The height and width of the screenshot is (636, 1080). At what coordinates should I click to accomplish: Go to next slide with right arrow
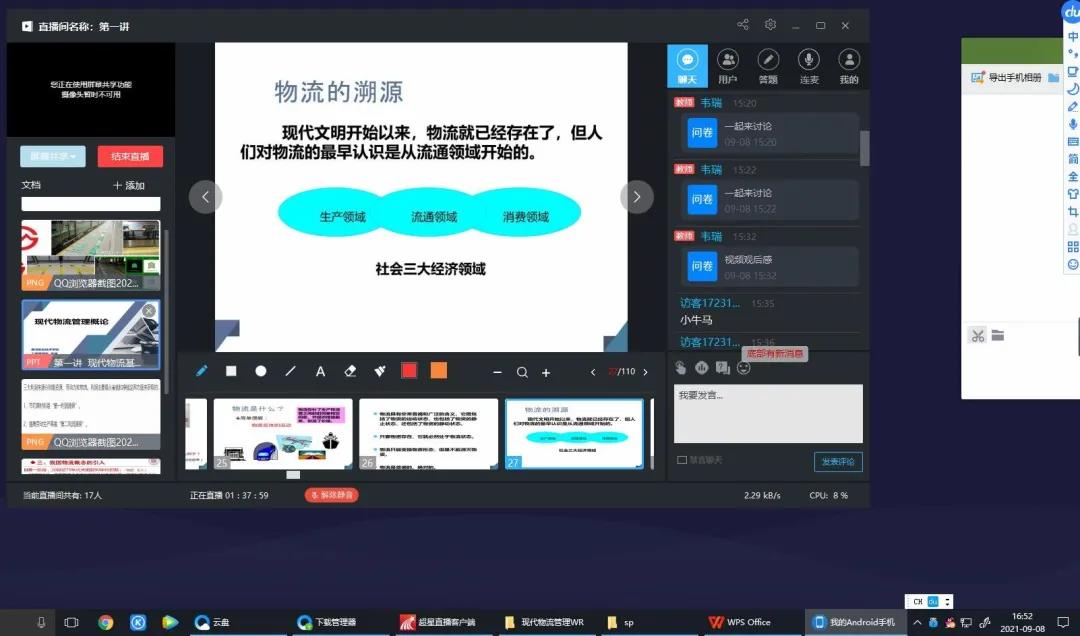coord(637,197)
